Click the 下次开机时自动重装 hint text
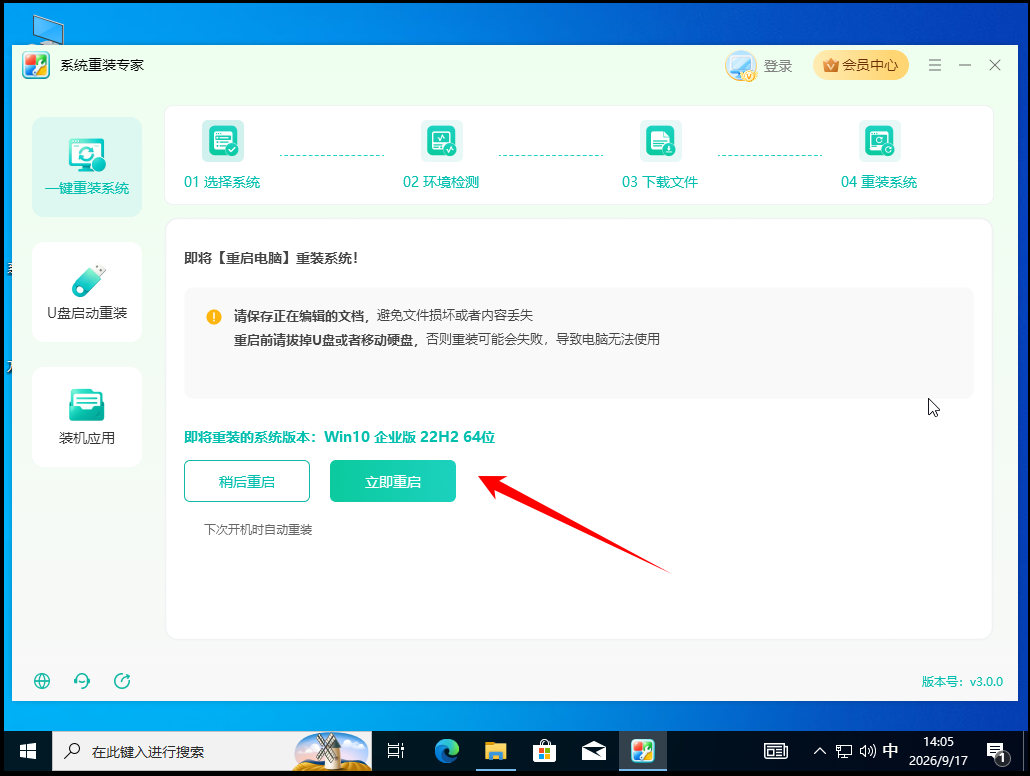 [x=258, y=530]
